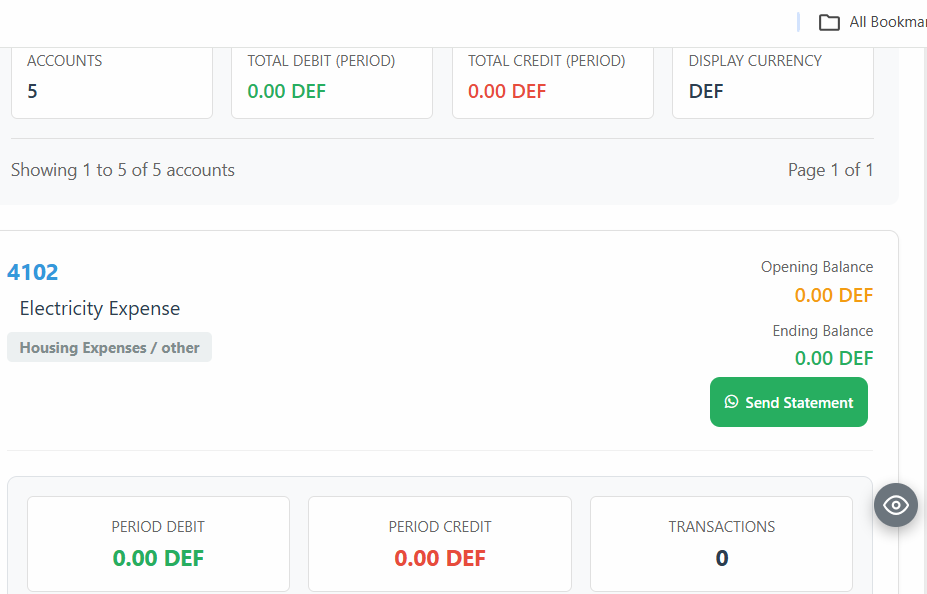Click the All Bookmarks folder icon

tap(829, 22)
